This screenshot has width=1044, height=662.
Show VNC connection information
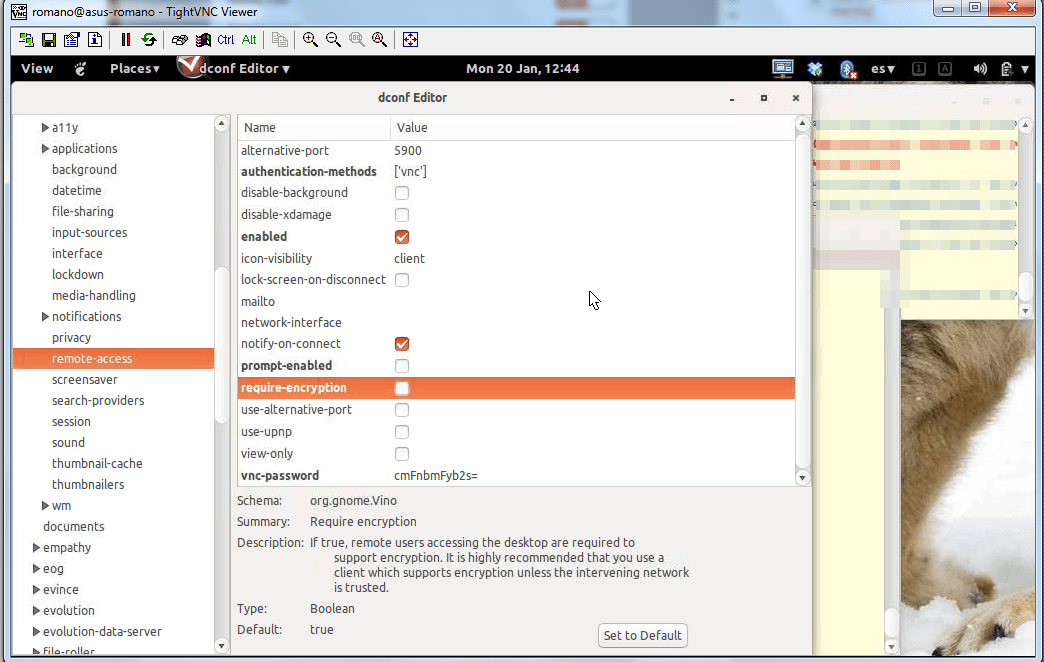click(93, 39)
